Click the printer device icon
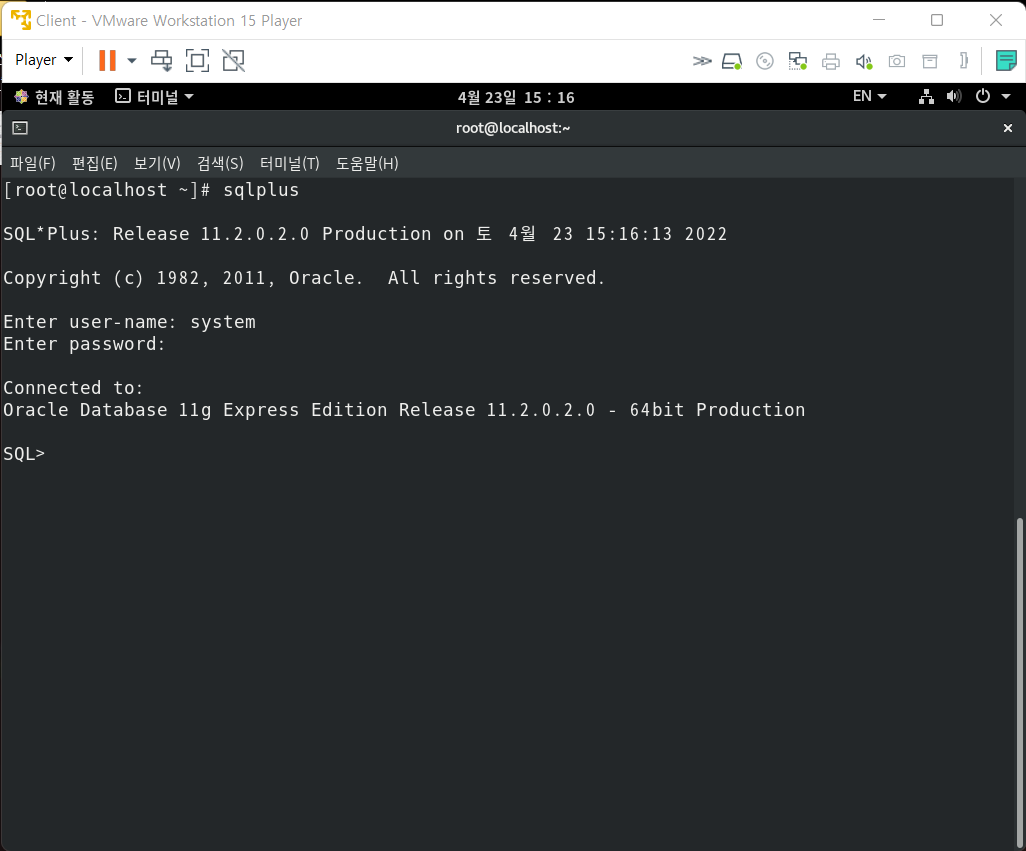This screenshot has width=1026, height=851. tap(831, 61)
